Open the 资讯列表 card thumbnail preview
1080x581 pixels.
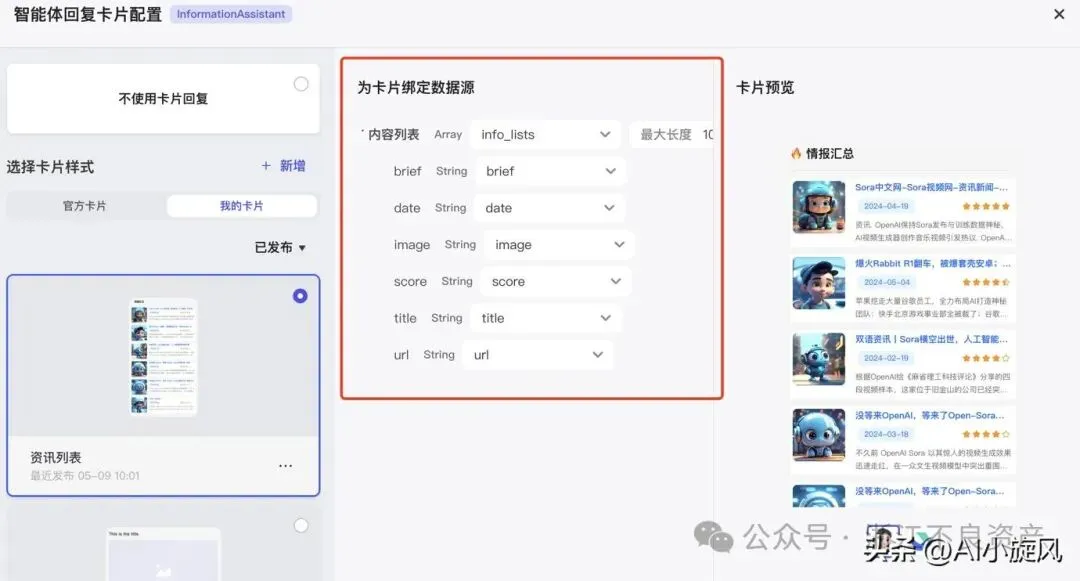click(163, 357)
